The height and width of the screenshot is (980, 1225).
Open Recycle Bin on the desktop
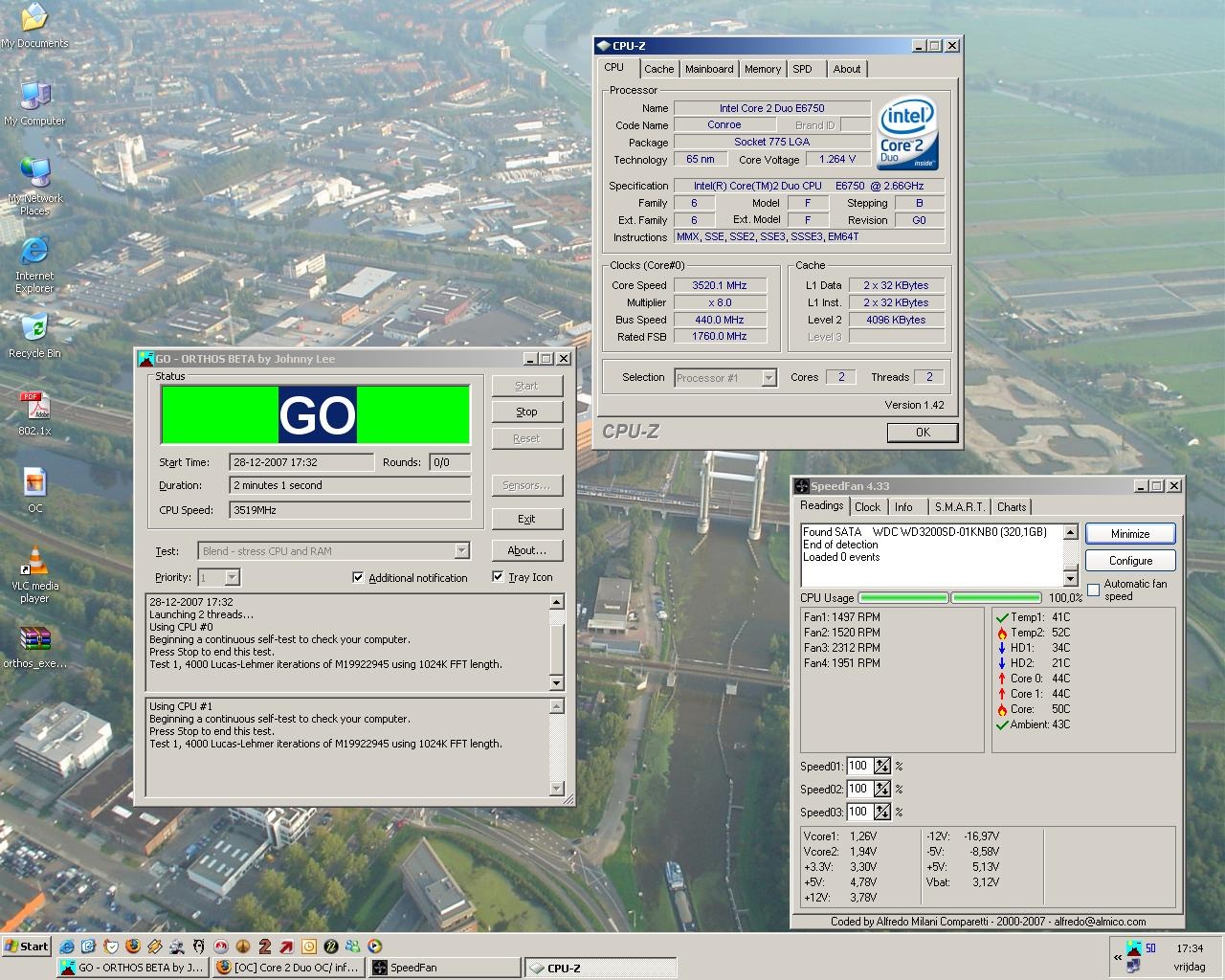(34, 329)
